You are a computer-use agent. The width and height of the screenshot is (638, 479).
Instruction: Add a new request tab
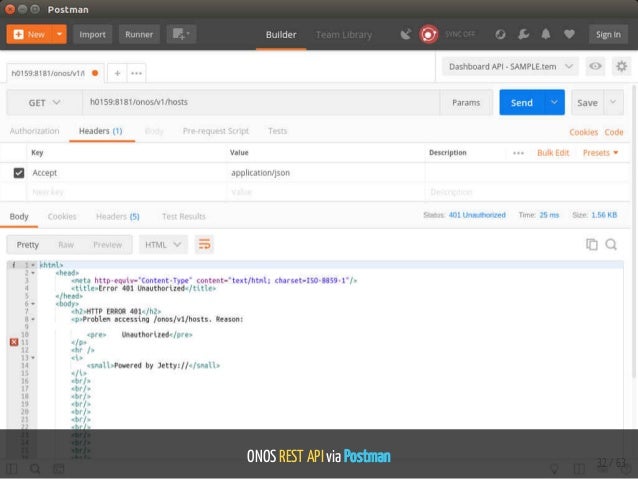click(x=117, y=73)
